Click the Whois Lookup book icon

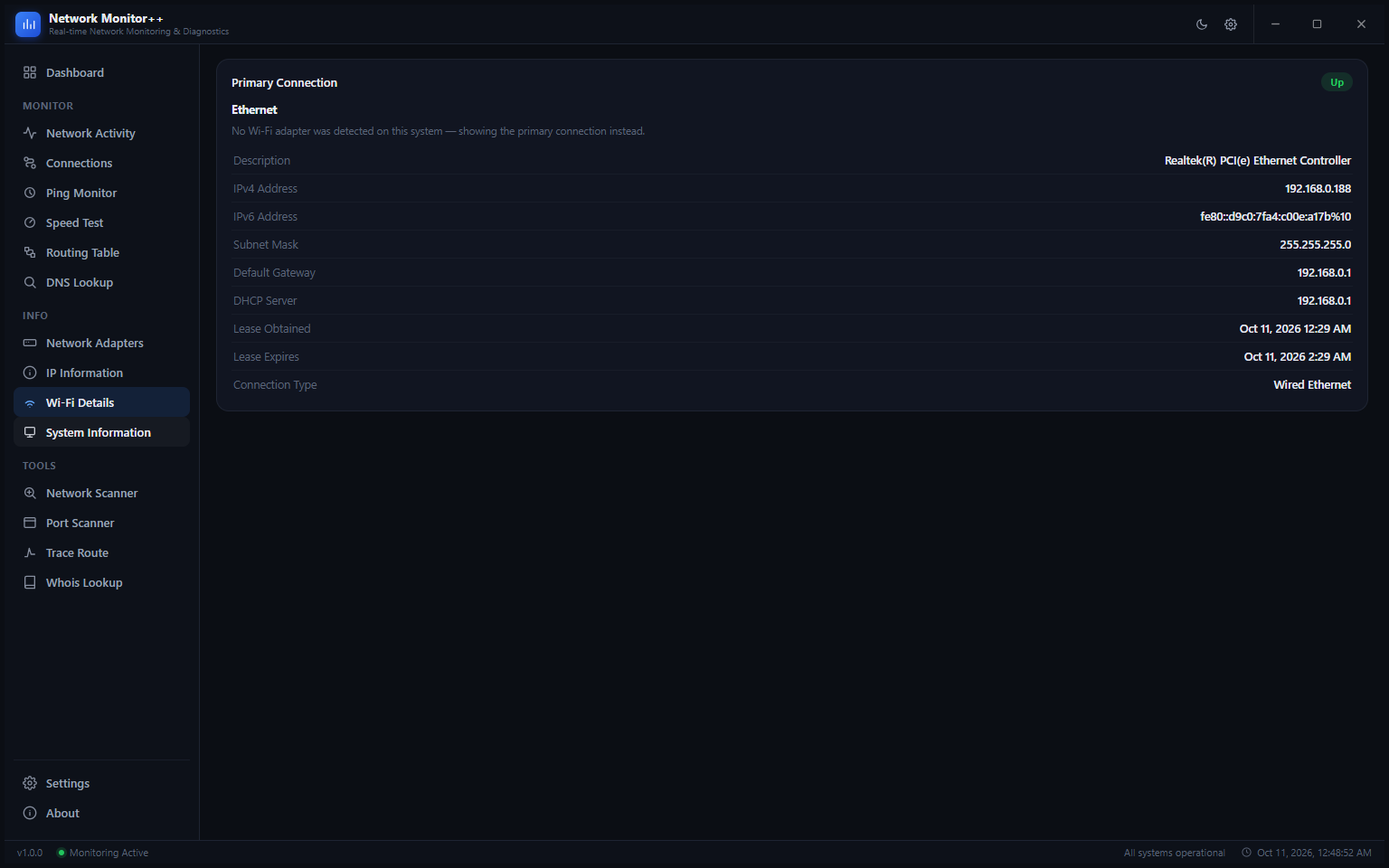pyautogui.click(x=30, y=582)
